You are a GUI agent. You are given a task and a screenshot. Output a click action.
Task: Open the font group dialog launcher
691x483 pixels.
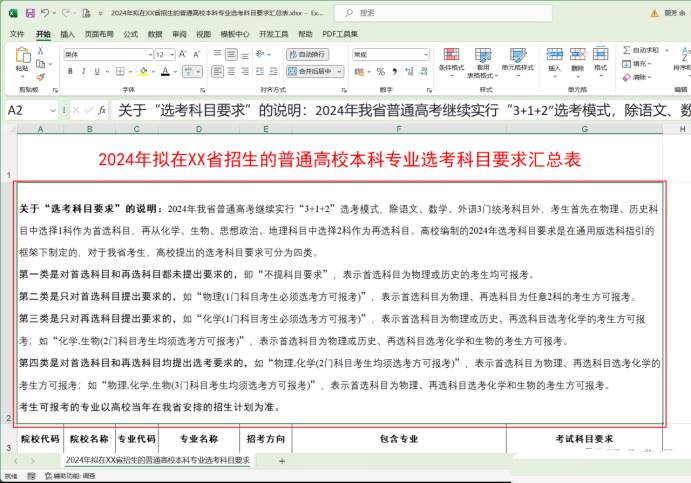[x=202, y=90]
